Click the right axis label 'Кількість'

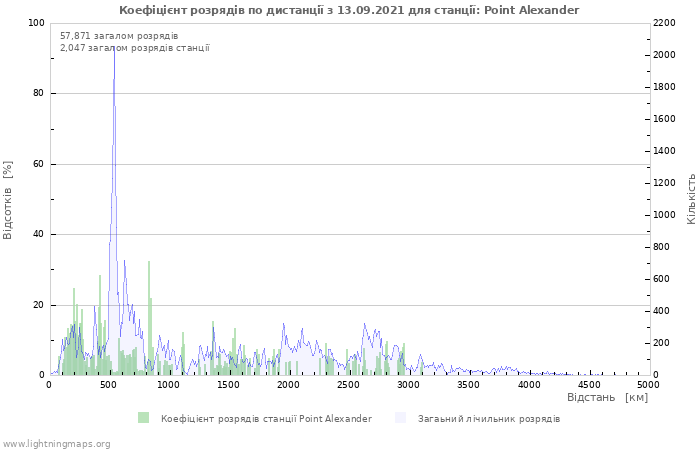tap(691, 199)
